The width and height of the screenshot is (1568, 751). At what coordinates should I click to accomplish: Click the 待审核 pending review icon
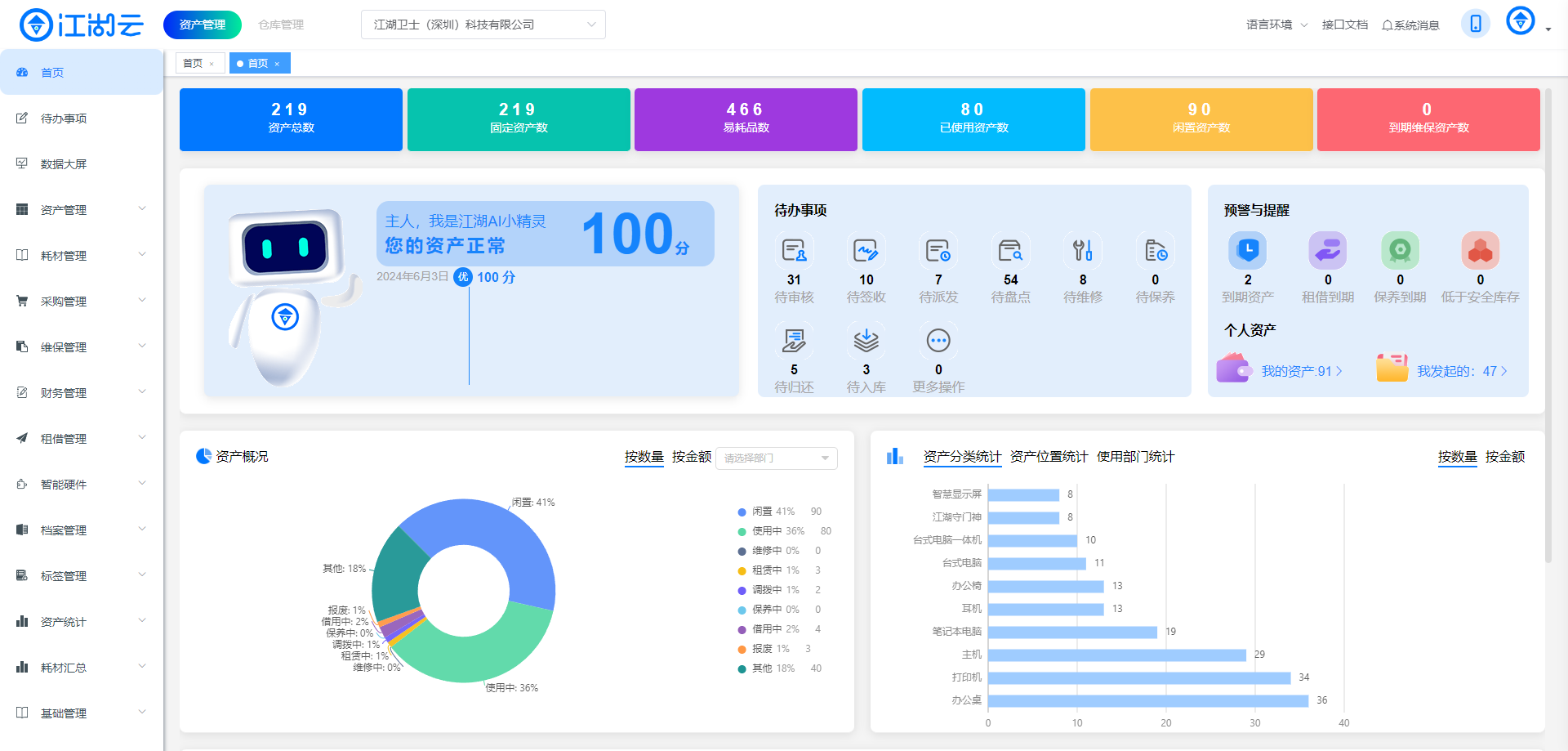tap(794, 250)
